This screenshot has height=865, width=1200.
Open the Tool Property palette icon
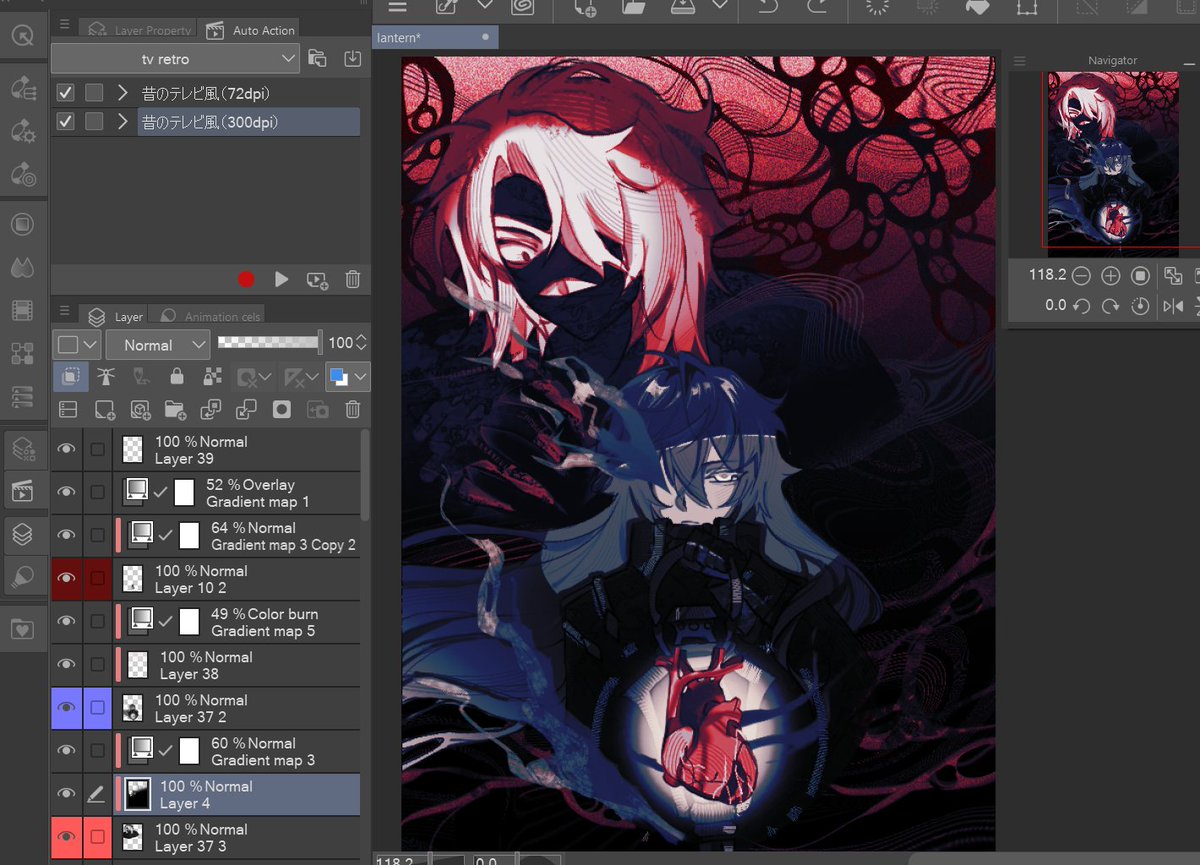click(x=22, y=131)
